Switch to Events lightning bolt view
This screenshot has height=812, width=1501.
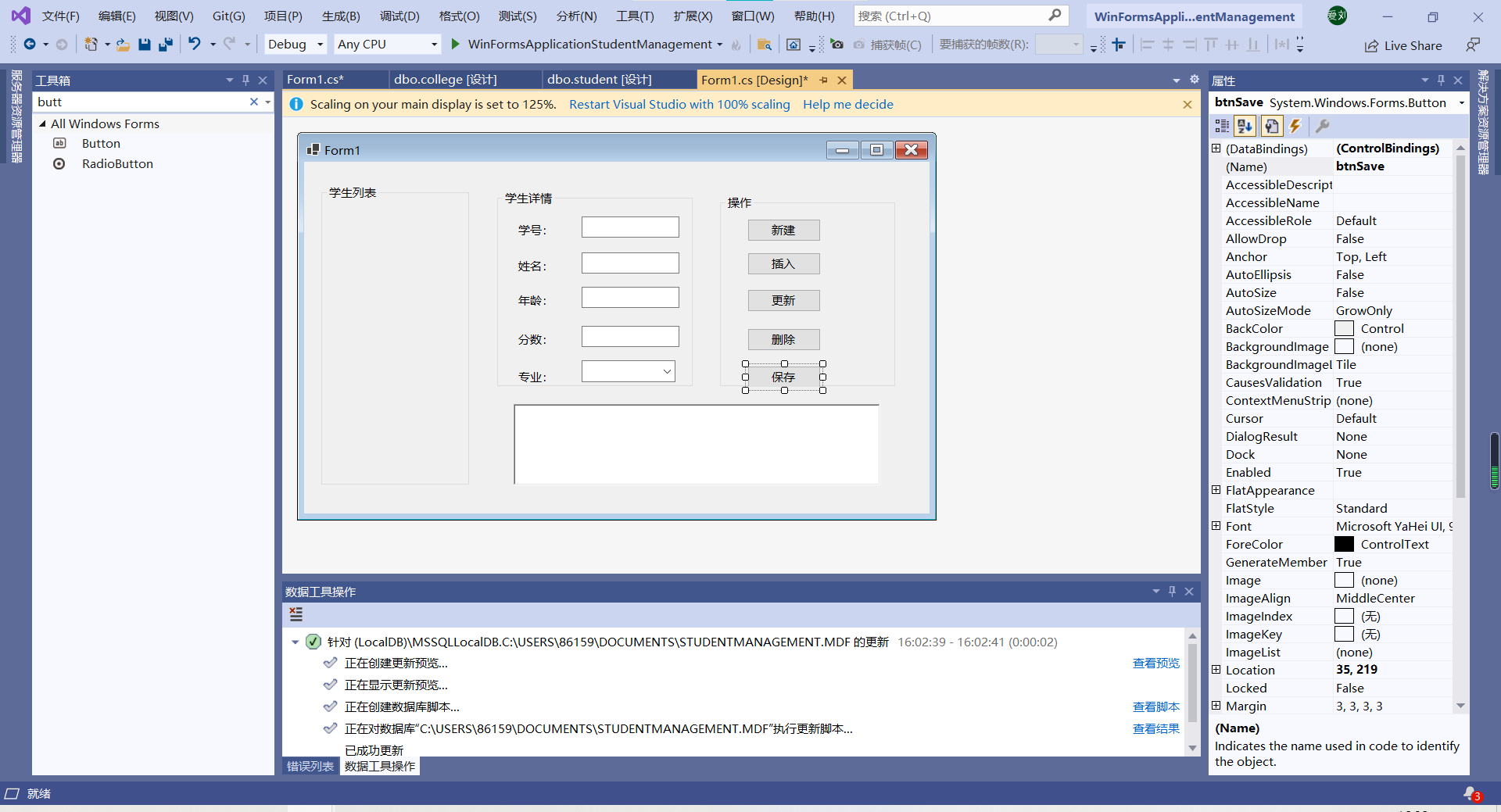1295,126
